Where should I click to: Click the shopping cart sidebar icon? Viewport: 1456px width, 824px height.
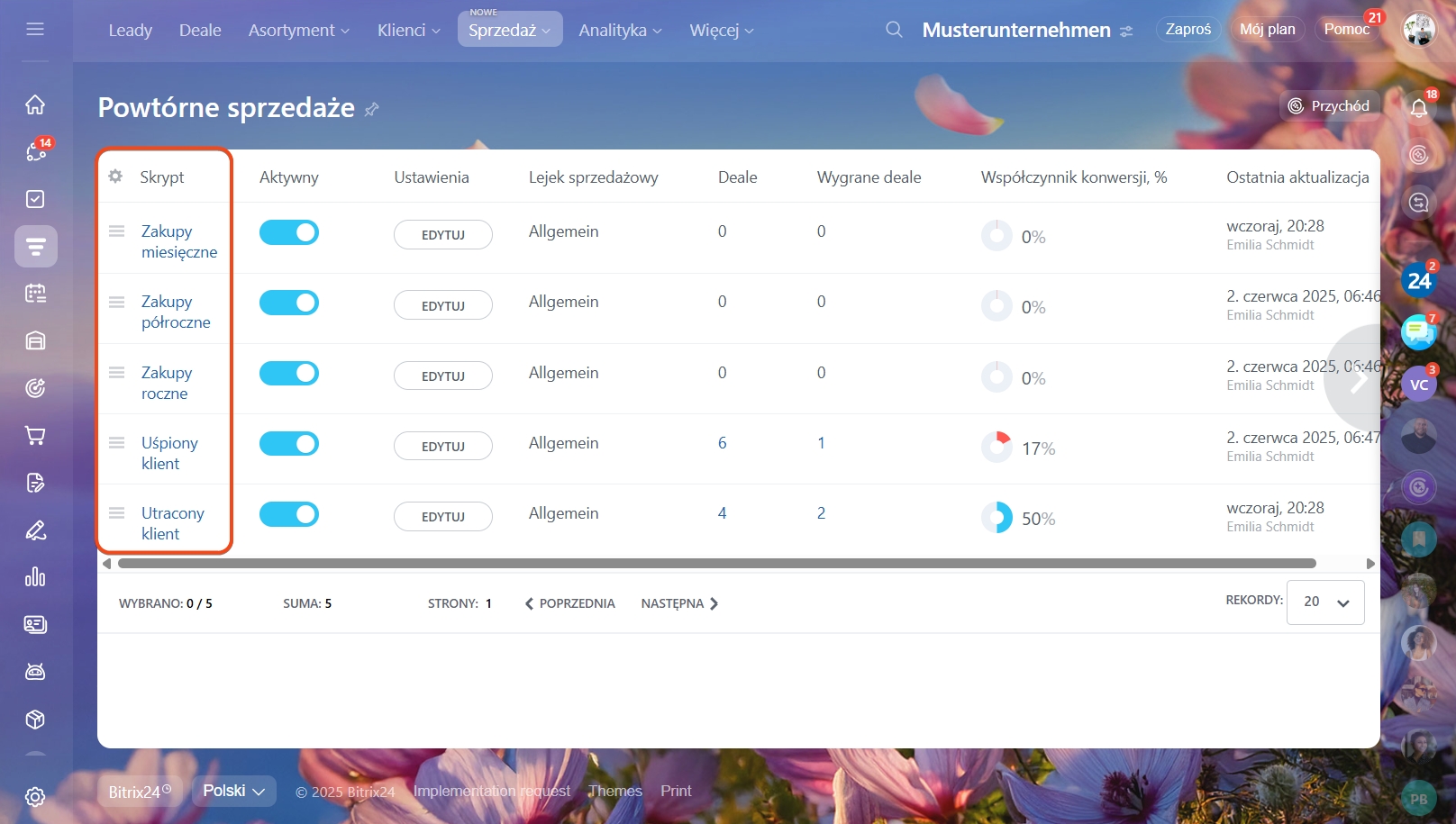35,436
